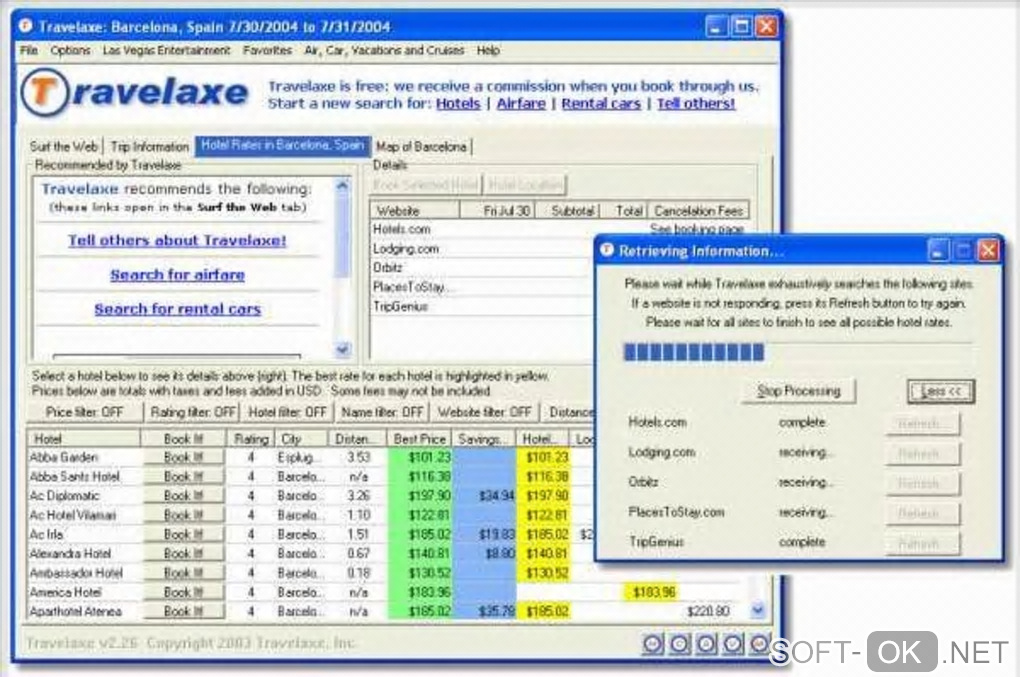
Task: Close the Retrieving Information dialog
Action: (987, 250)
